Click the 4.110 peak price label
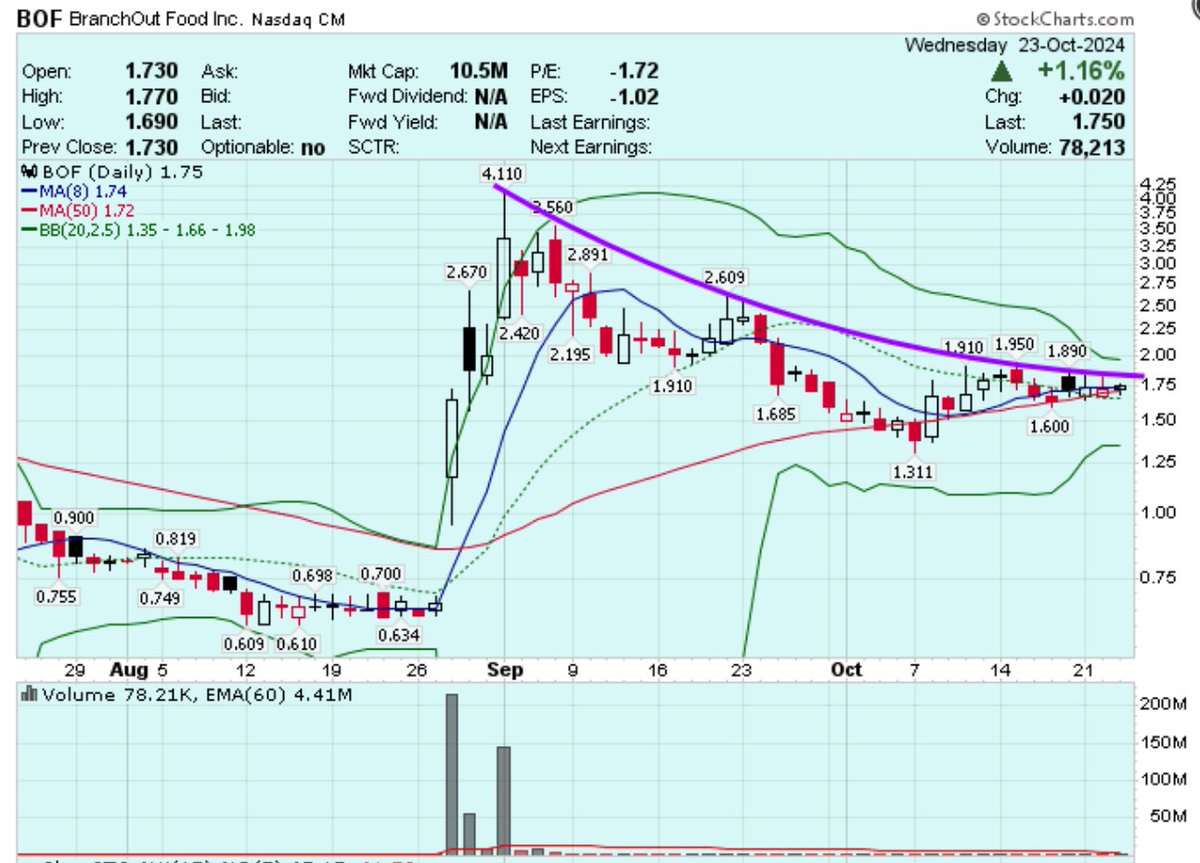 point(500,174)
